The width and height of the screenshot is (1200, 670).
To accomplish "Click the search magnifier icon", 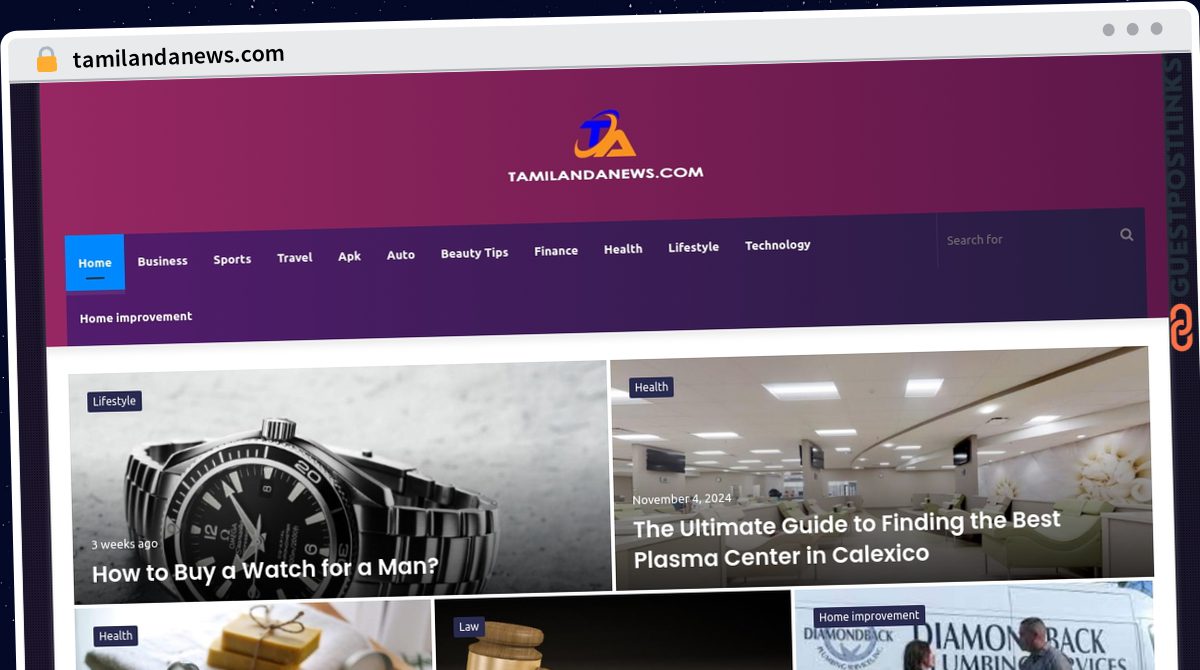I will (x=1127, y=235).
